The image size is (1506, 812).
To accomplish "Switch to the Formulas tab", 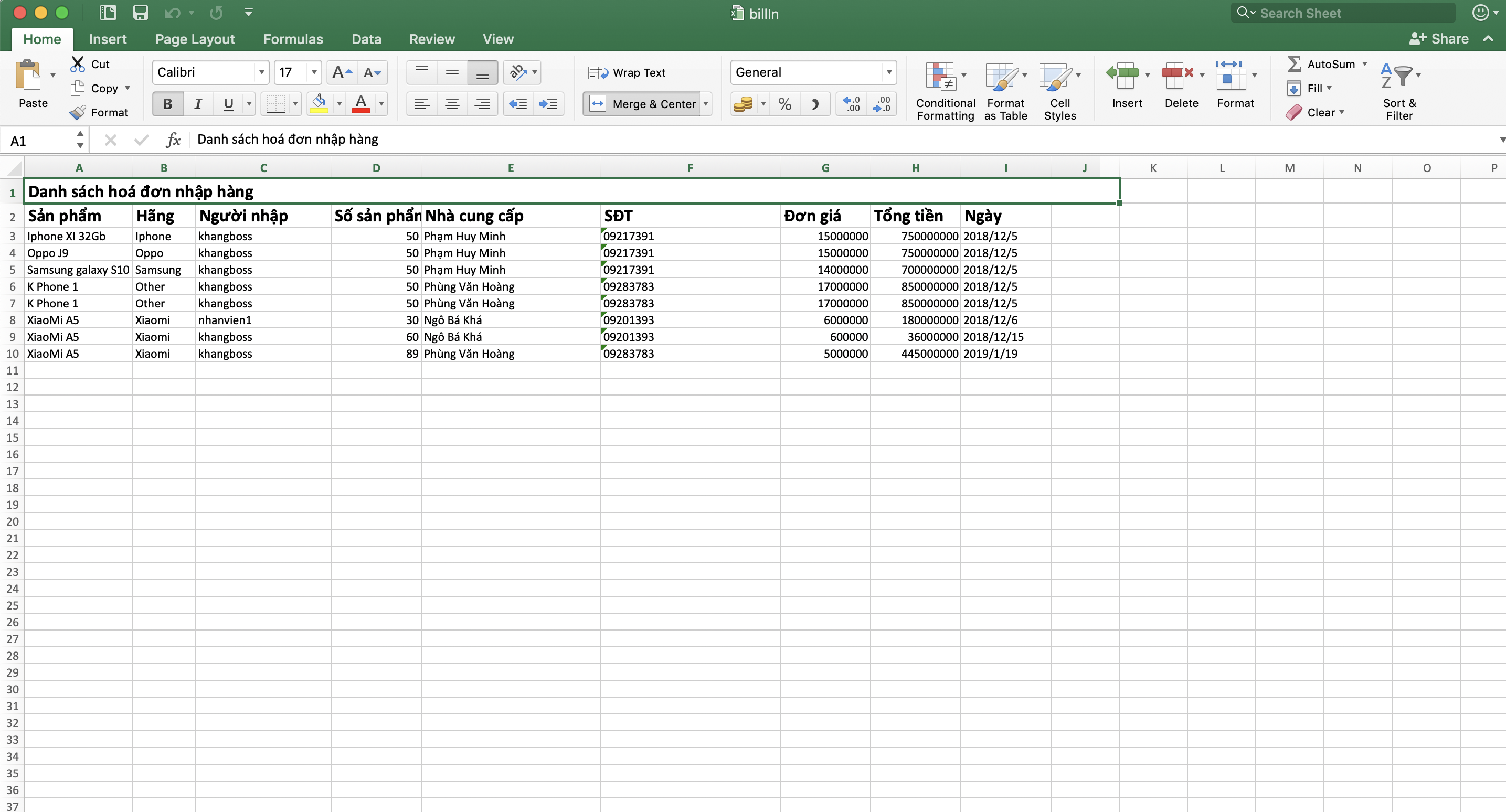I will pyautogui.click(x=293, y=39).
